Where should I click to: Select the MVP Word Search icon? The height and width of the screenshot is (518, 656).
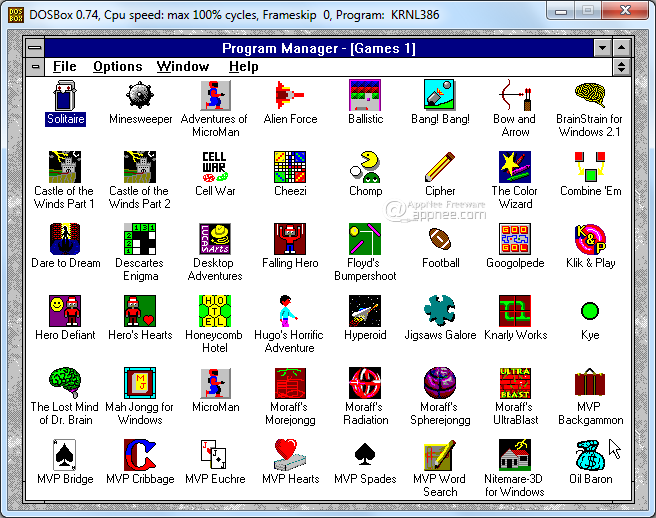440,455
